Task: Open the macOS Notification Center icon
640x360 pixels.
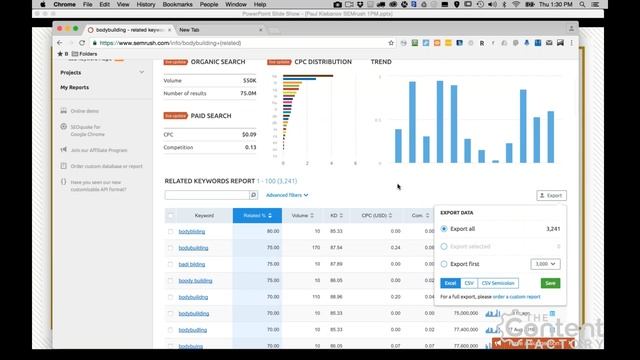Action: (596, 4)
